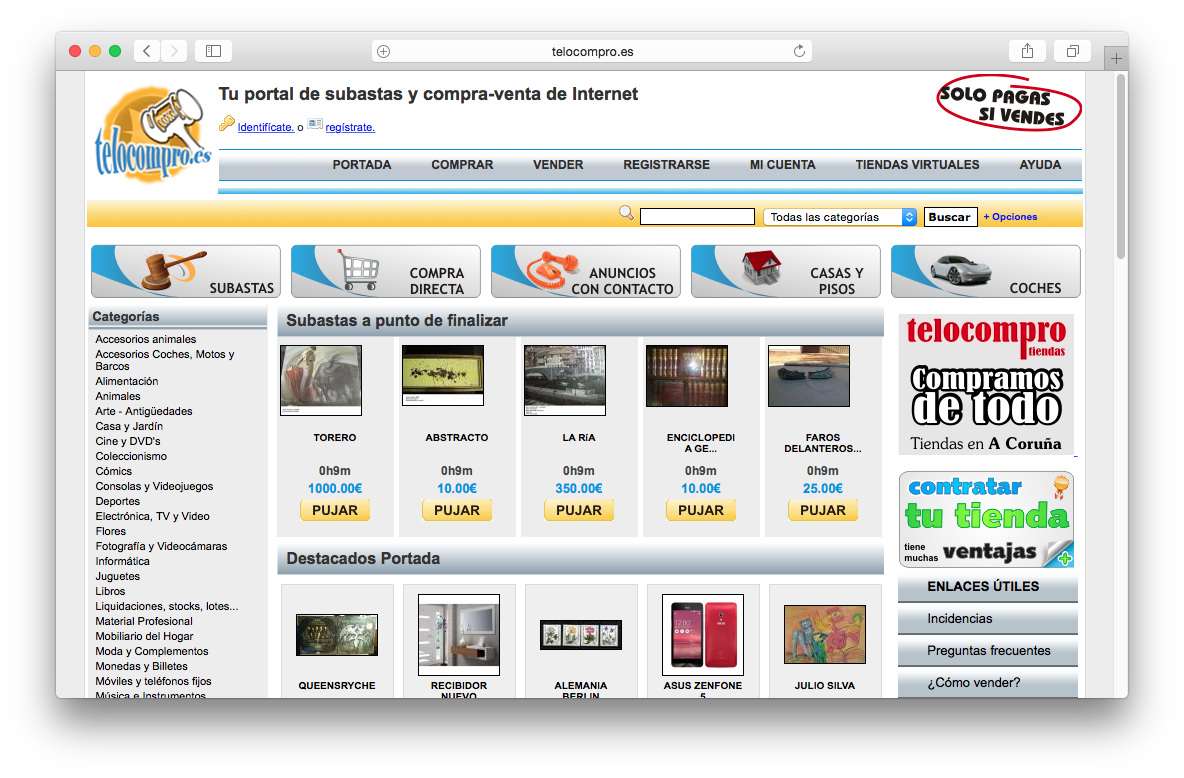Go back with Safari's back arrow

click(x=147, y=51)
